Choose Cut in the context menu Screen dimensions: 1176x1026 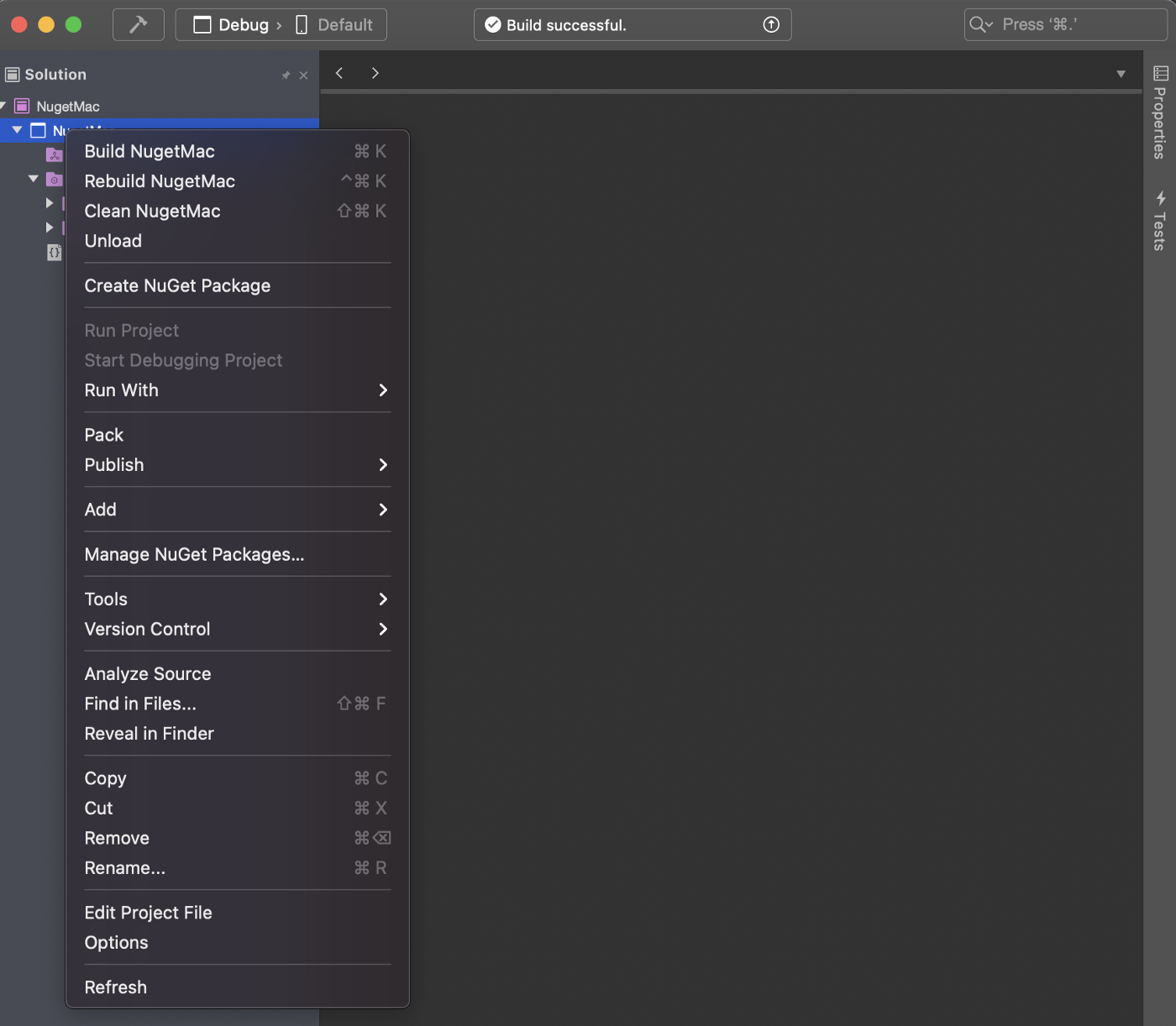[238, 809]
